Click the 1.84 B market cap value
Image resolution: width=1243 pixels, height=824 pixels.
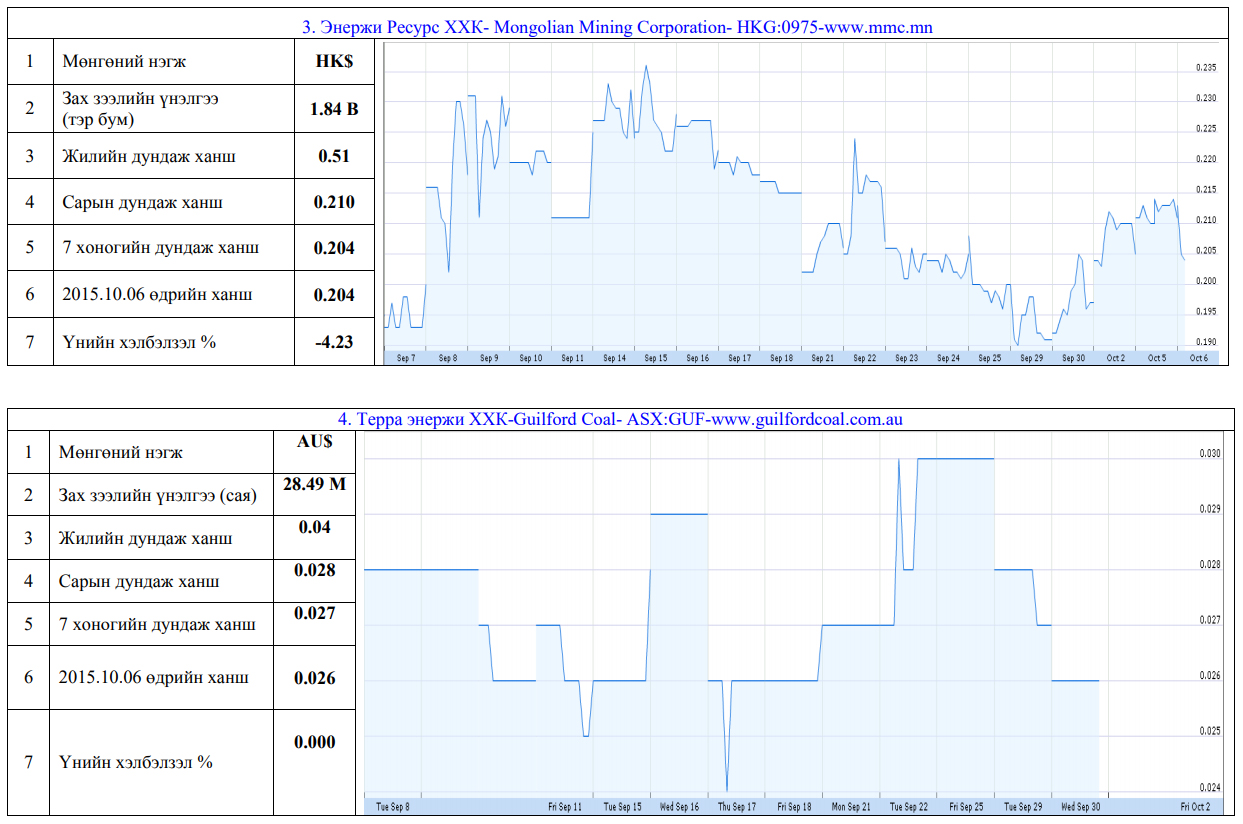pyautogui.click(x=334, y=109)
